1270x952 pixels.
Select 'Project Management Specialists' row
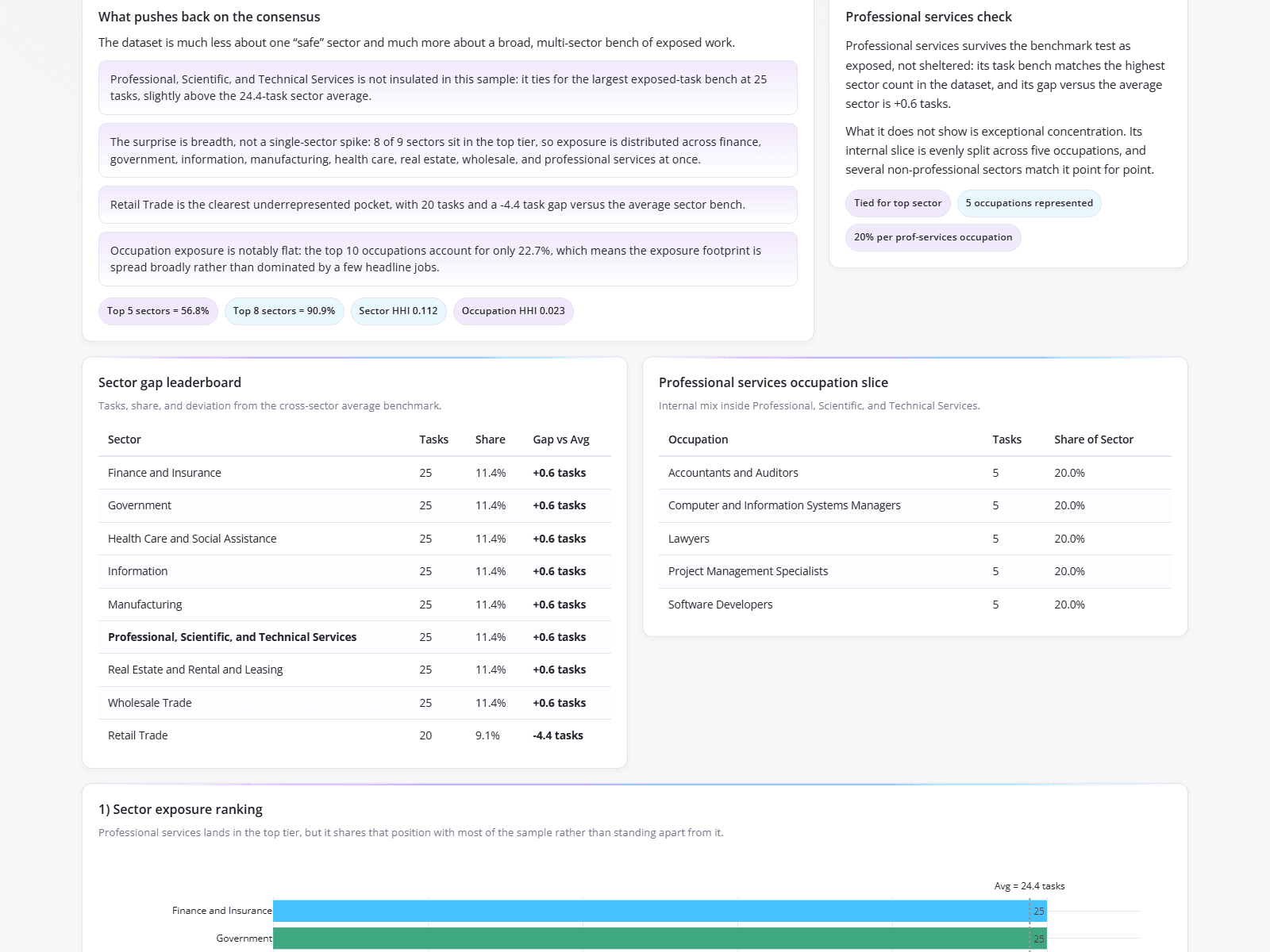(x=915, y=571)
